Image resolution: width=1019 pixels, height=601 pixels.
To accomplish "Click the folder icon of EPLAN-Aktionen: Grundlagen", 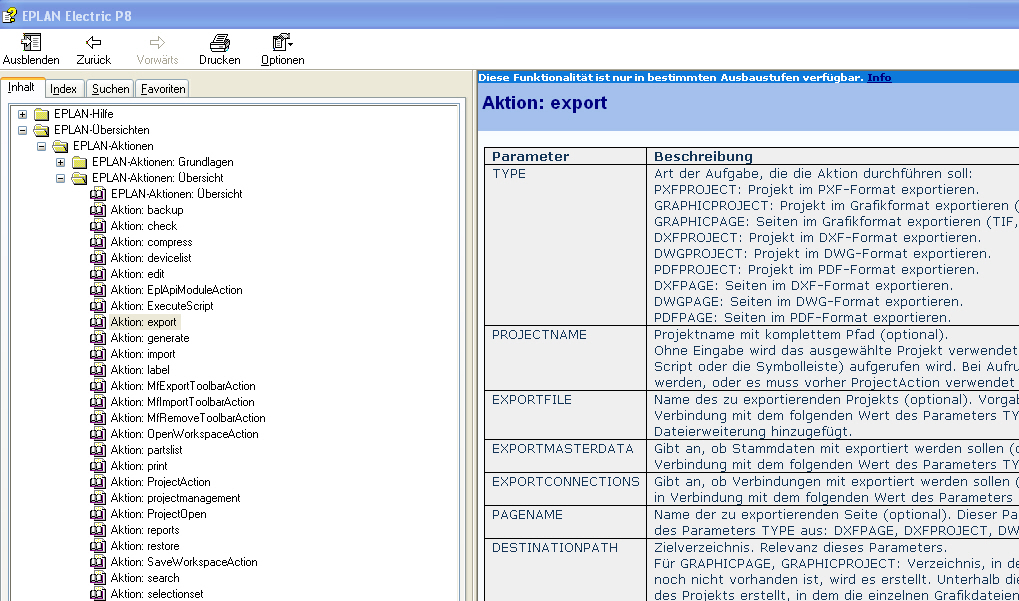I will coord(79,162).
